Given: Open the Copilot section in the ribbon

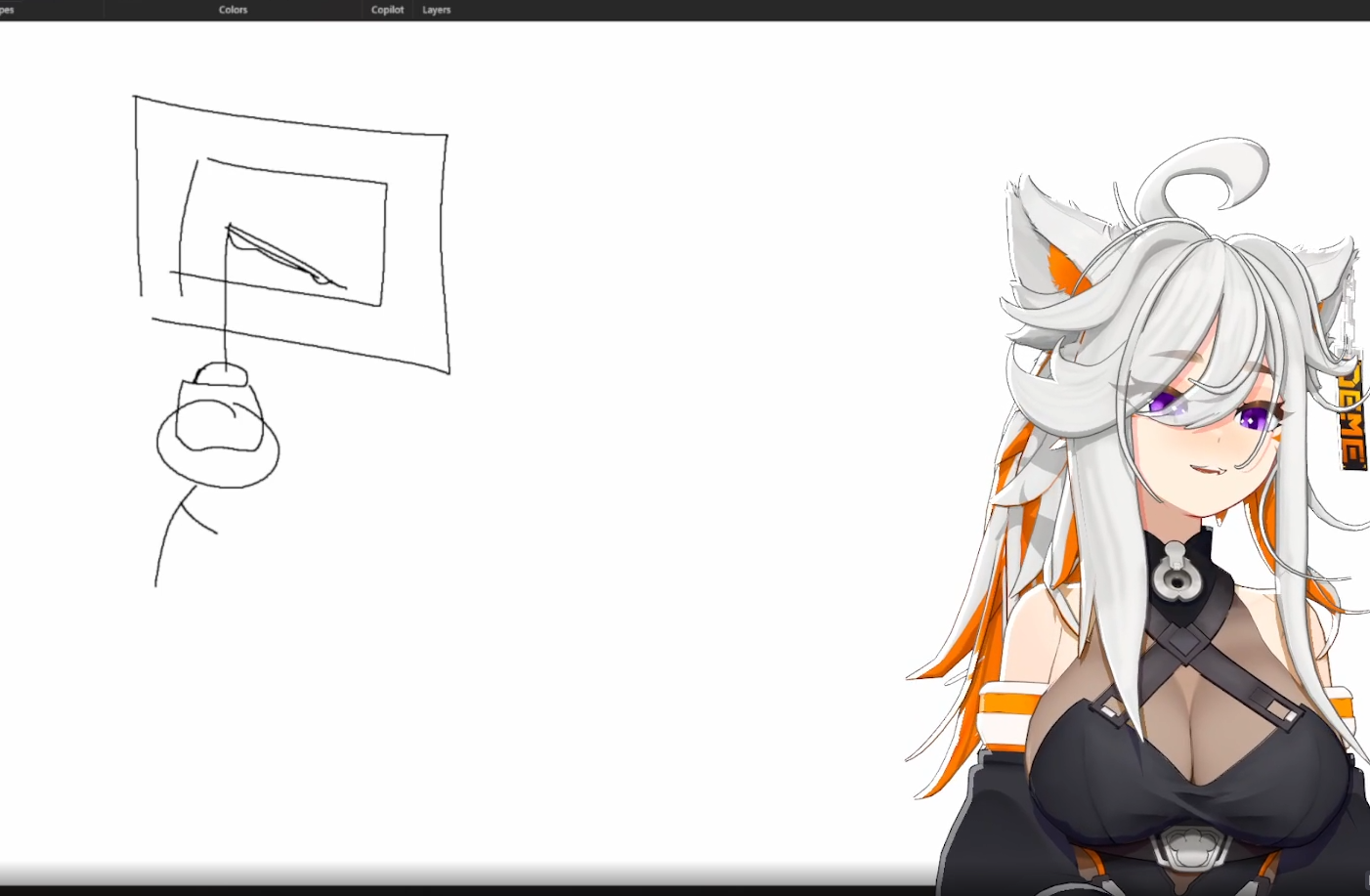Looking at the screenshot, I should click(x=387, y=10).
